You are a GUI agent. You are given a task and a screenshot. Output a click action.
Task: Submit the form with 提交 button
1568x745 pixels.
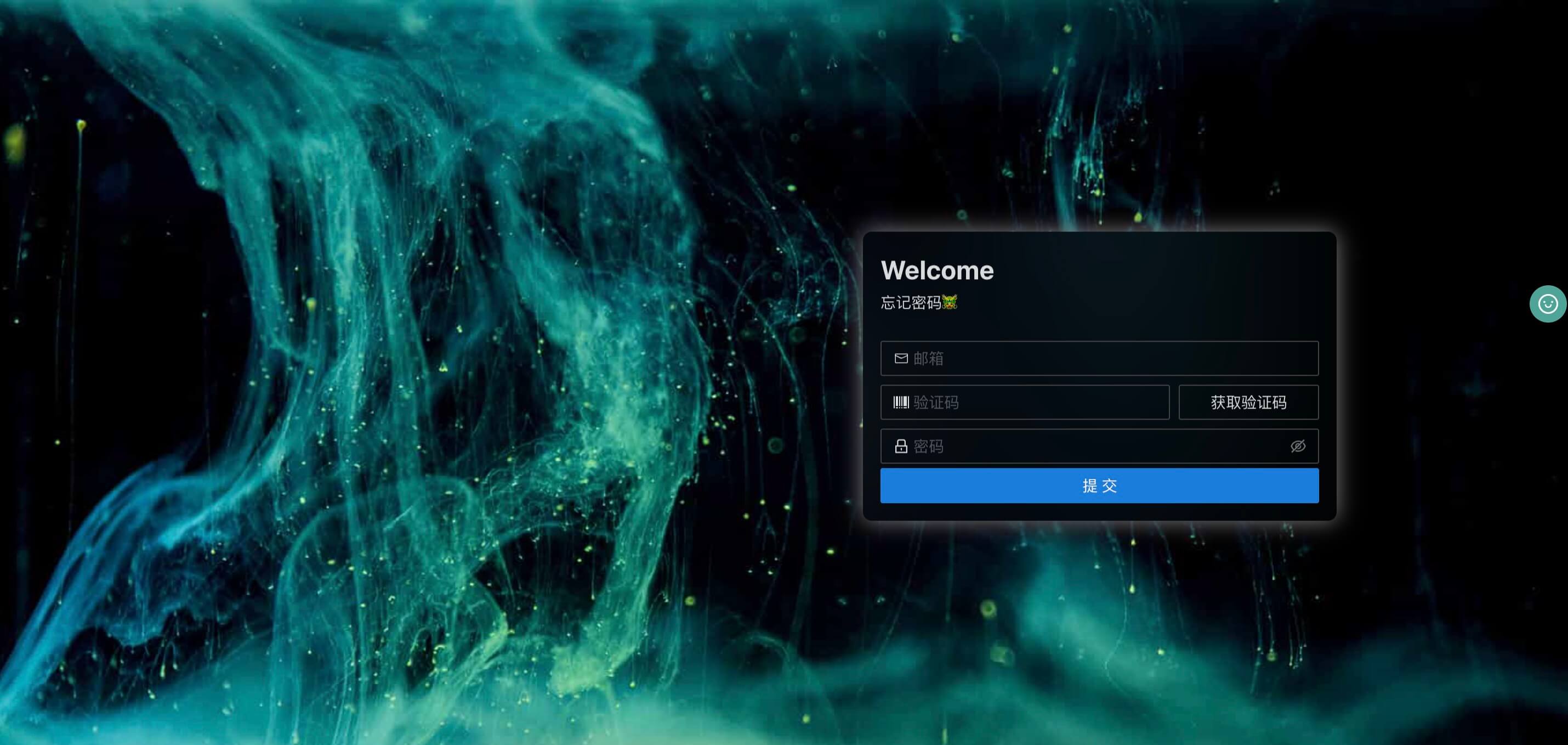(x=1099, y=486)
